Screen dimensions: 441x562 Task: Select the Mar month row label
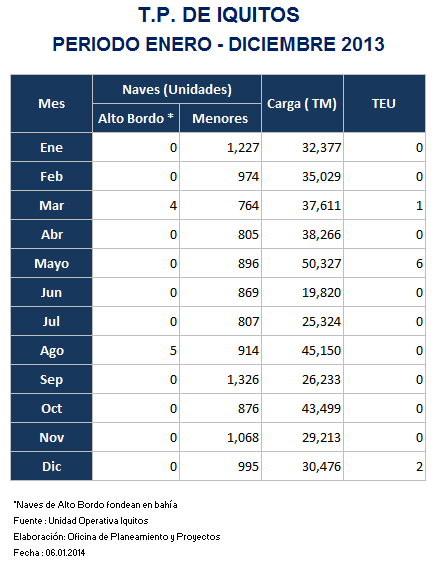[52, 205]
